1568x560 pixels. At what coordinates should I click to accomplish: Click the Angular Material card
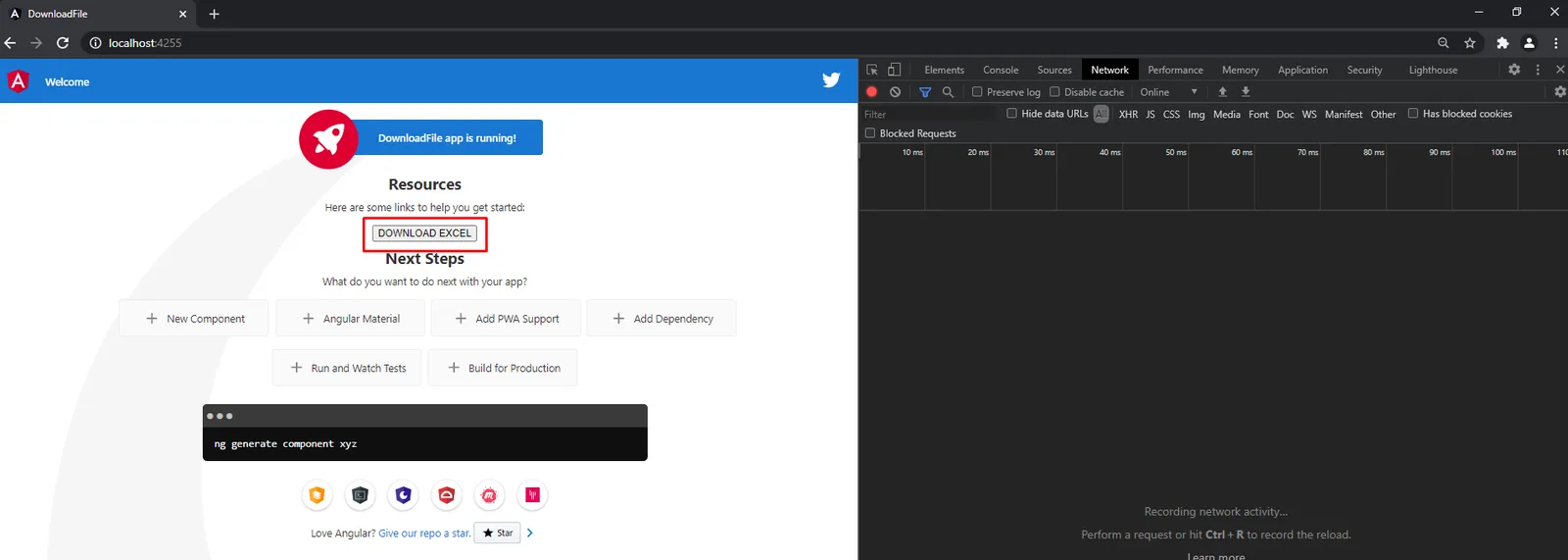click(x=350, y=318)
